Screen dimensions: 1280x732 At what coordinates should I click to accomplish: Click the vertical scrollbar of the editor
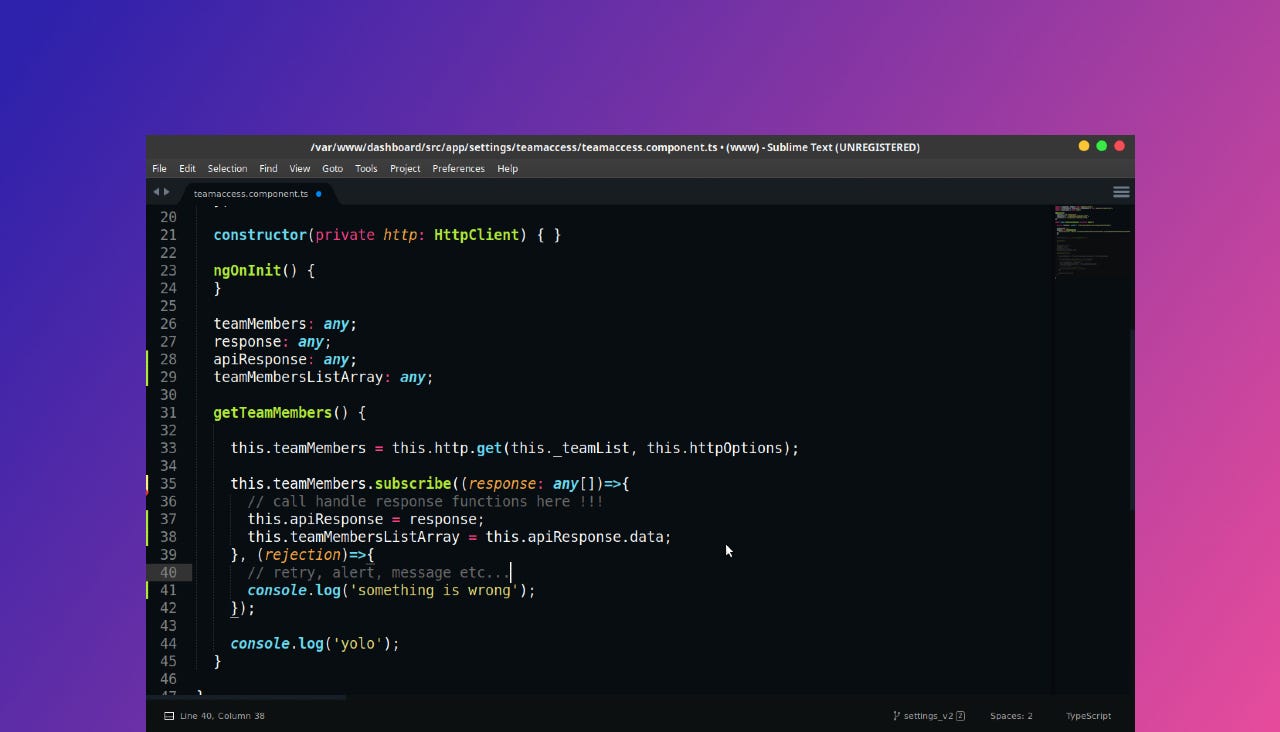[x=1132, y=420]
